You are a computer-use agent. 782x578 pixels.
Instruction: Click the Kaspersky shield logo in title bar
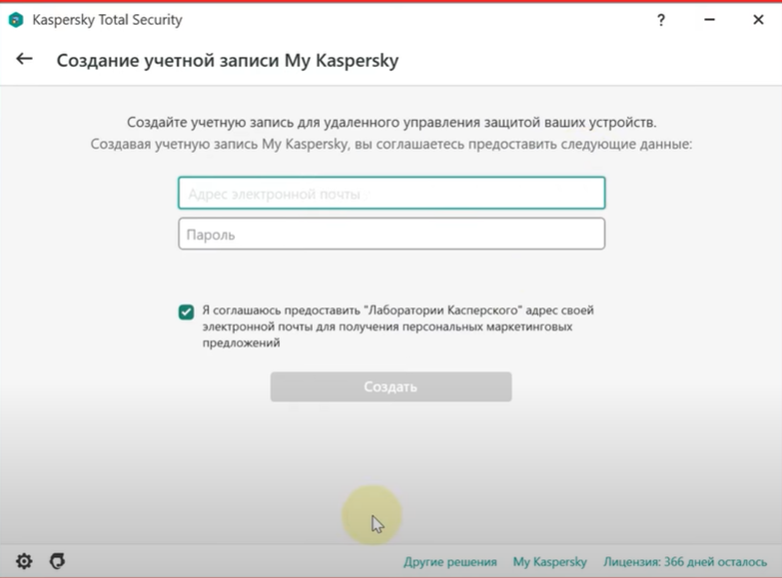pyautogui.click(x=16, y=20)
